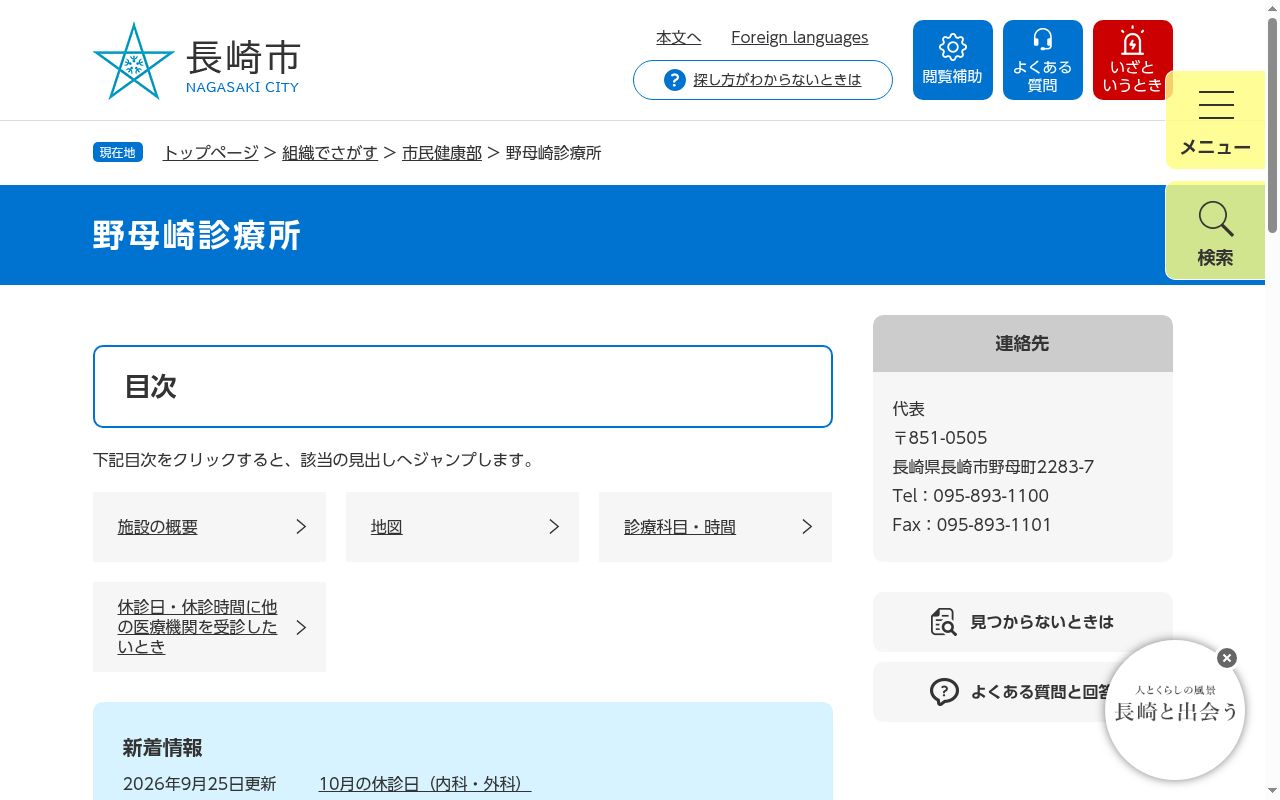The height and width of the screenshot is (800, 1280).
Task: Open the yellow メニュー hamburger menu
Action: 1215,120
